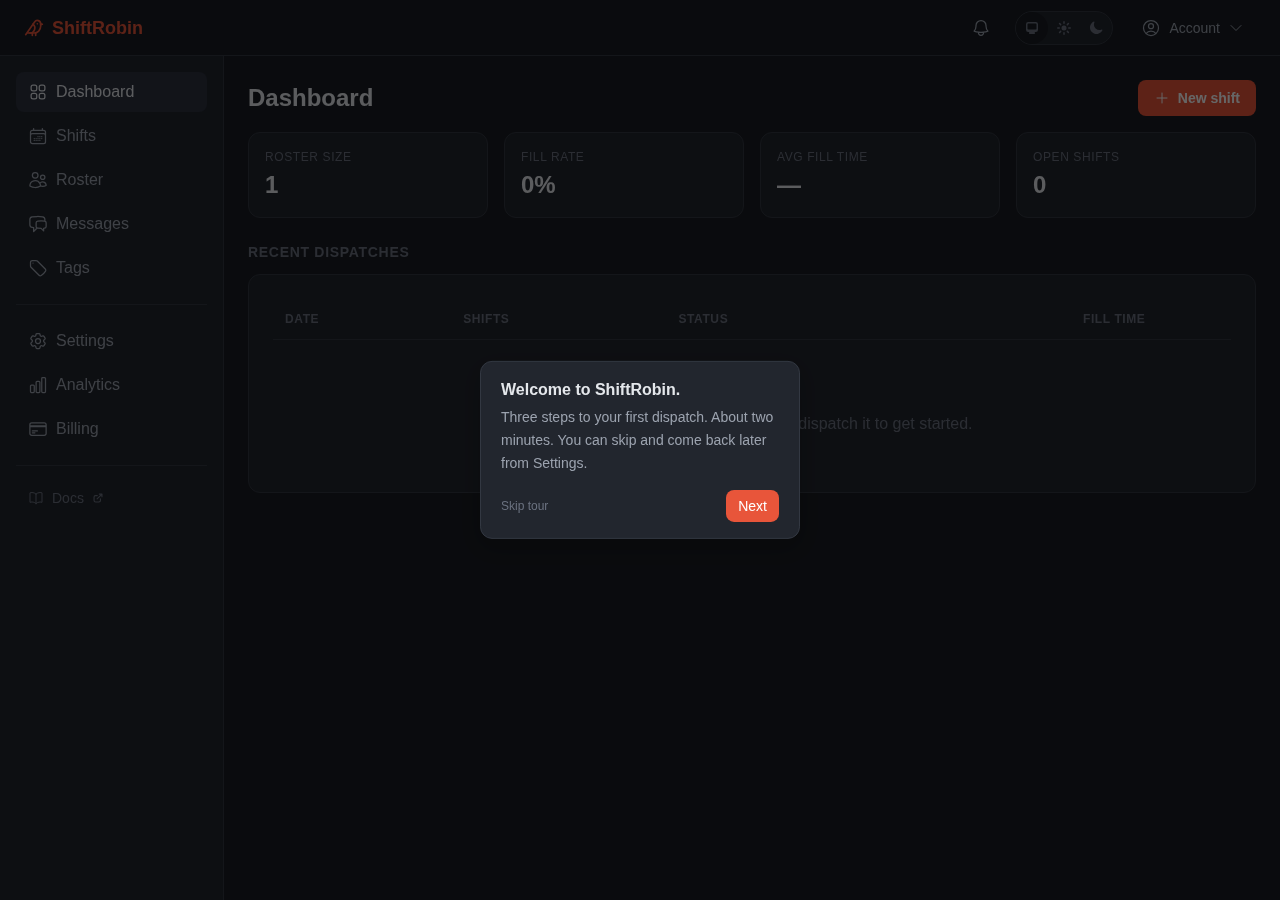Skip the onboarding tour
Screen dimensions: 1280x900
point(524,506)
